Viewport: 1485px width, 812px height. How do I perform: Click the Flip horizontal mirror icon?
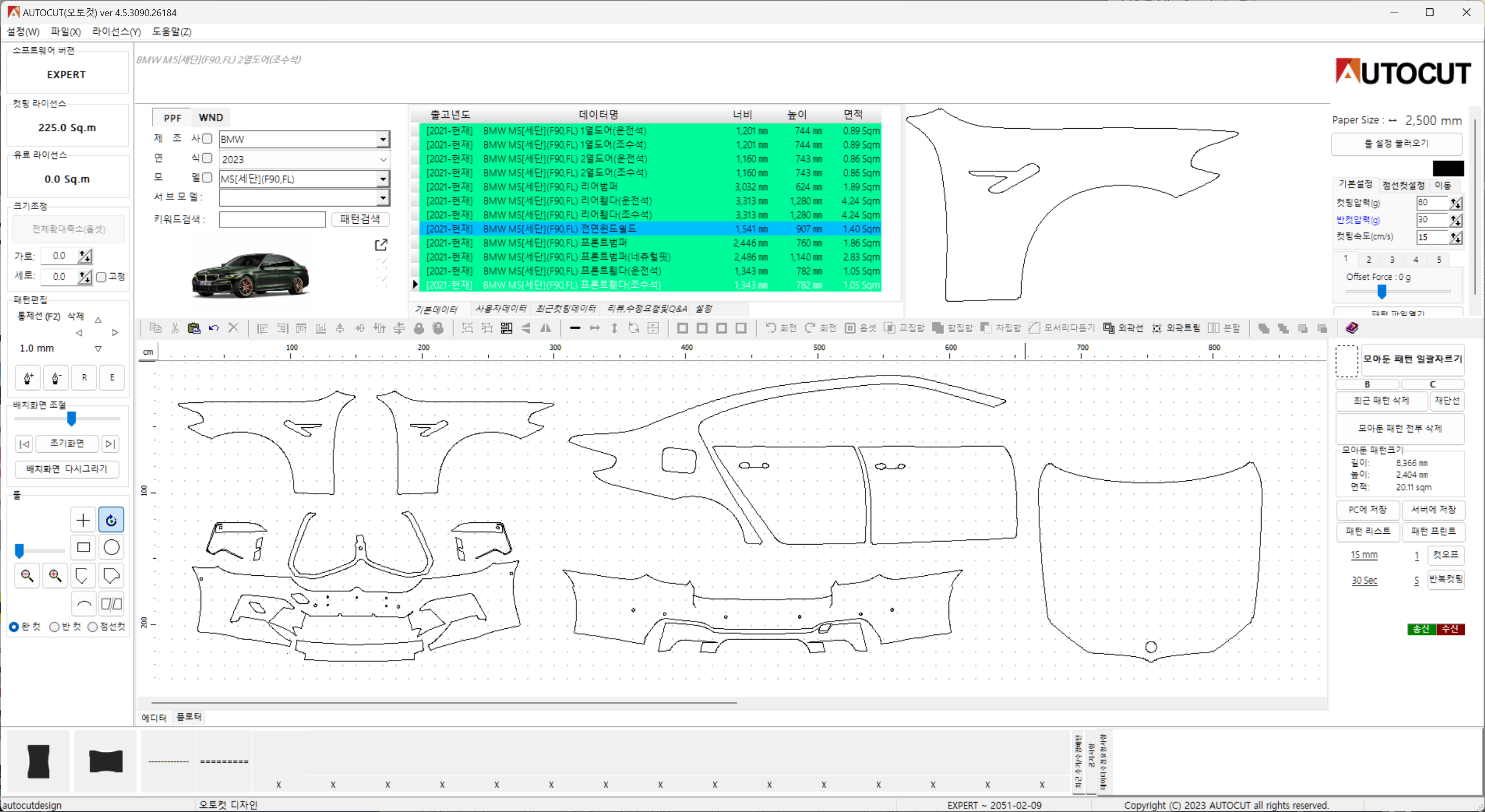[545, 328]
